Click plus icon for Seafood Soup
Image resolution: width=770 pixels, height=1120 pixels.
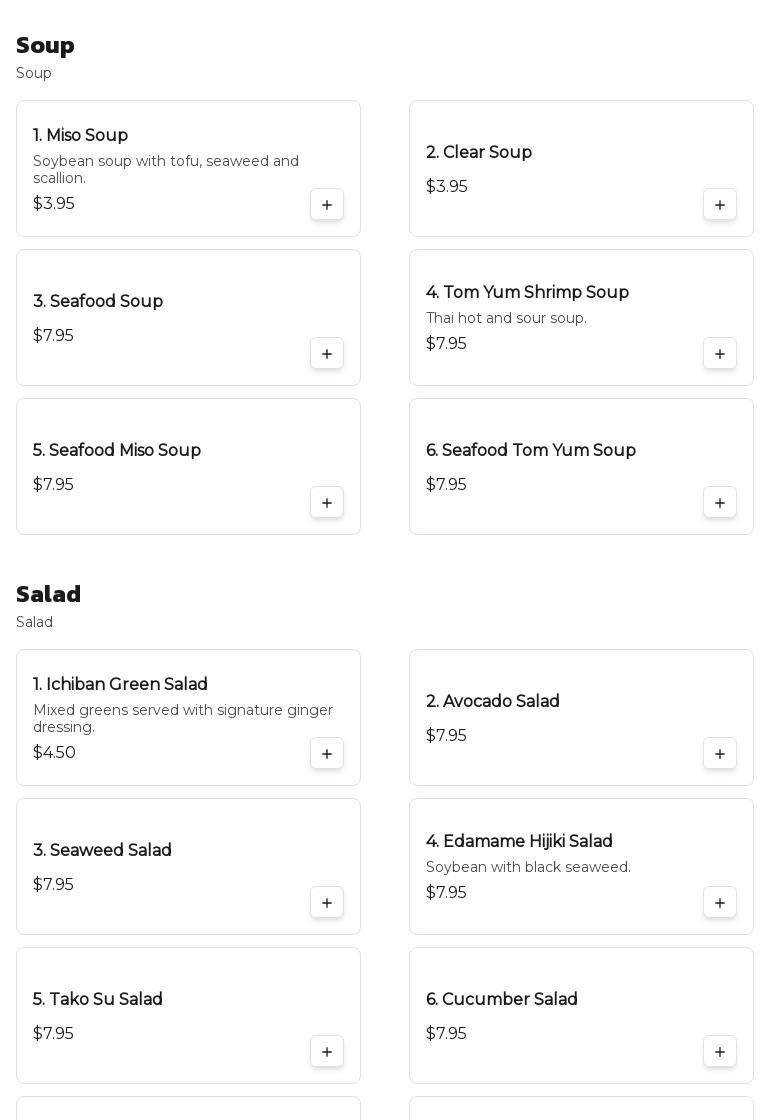[327, 354]
